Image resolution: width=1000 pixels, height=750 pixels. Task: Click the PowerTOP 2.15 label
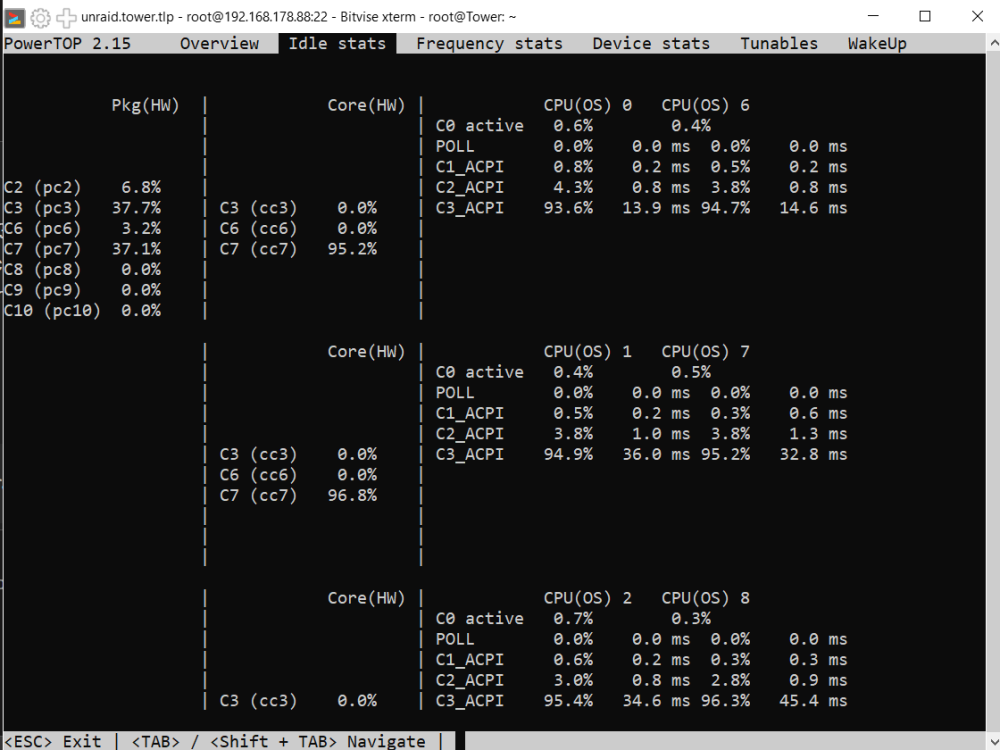coord(68,43)
